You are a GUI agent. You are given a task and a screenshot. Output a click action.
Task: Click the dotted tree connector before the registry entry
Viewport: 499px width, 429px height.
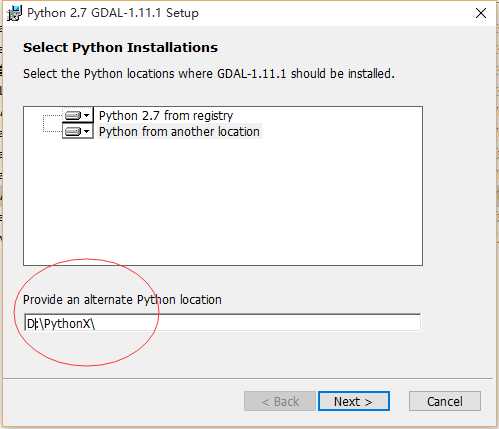tap(53, 116)
